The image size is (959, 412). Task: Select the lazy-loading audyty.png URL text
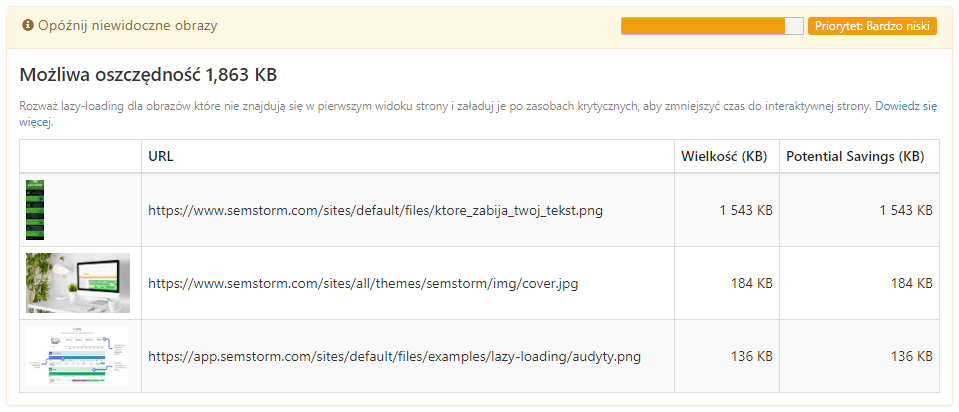[394, 357]
